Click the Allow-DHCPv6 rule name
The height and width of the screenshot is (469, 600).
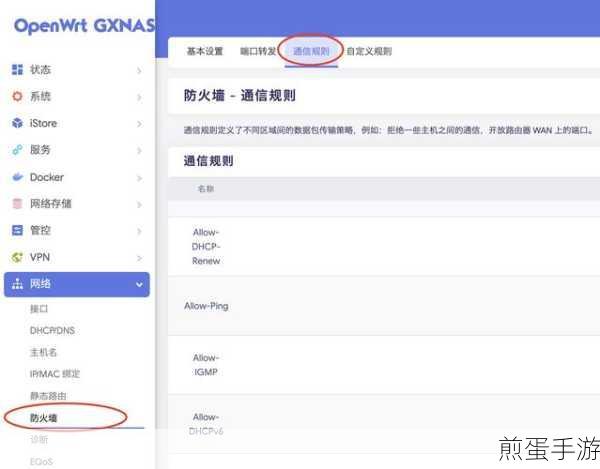206,424
